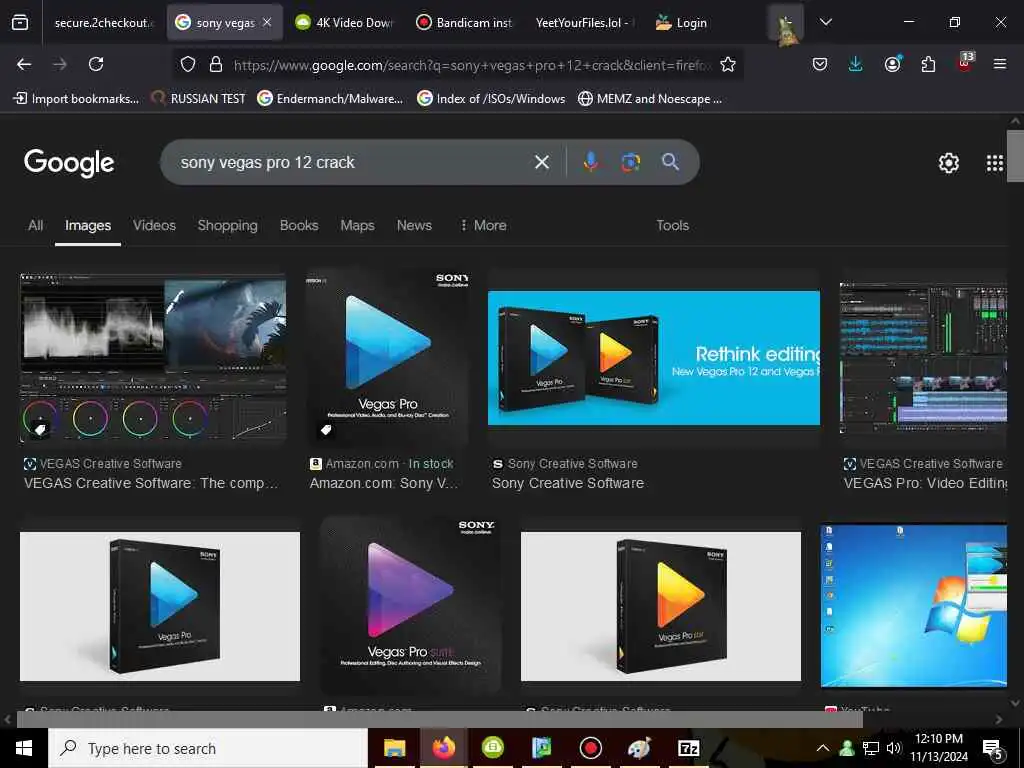Open the Firefox application menu
Screen dimensions: 1024x768
click(x=1000, y=64)
